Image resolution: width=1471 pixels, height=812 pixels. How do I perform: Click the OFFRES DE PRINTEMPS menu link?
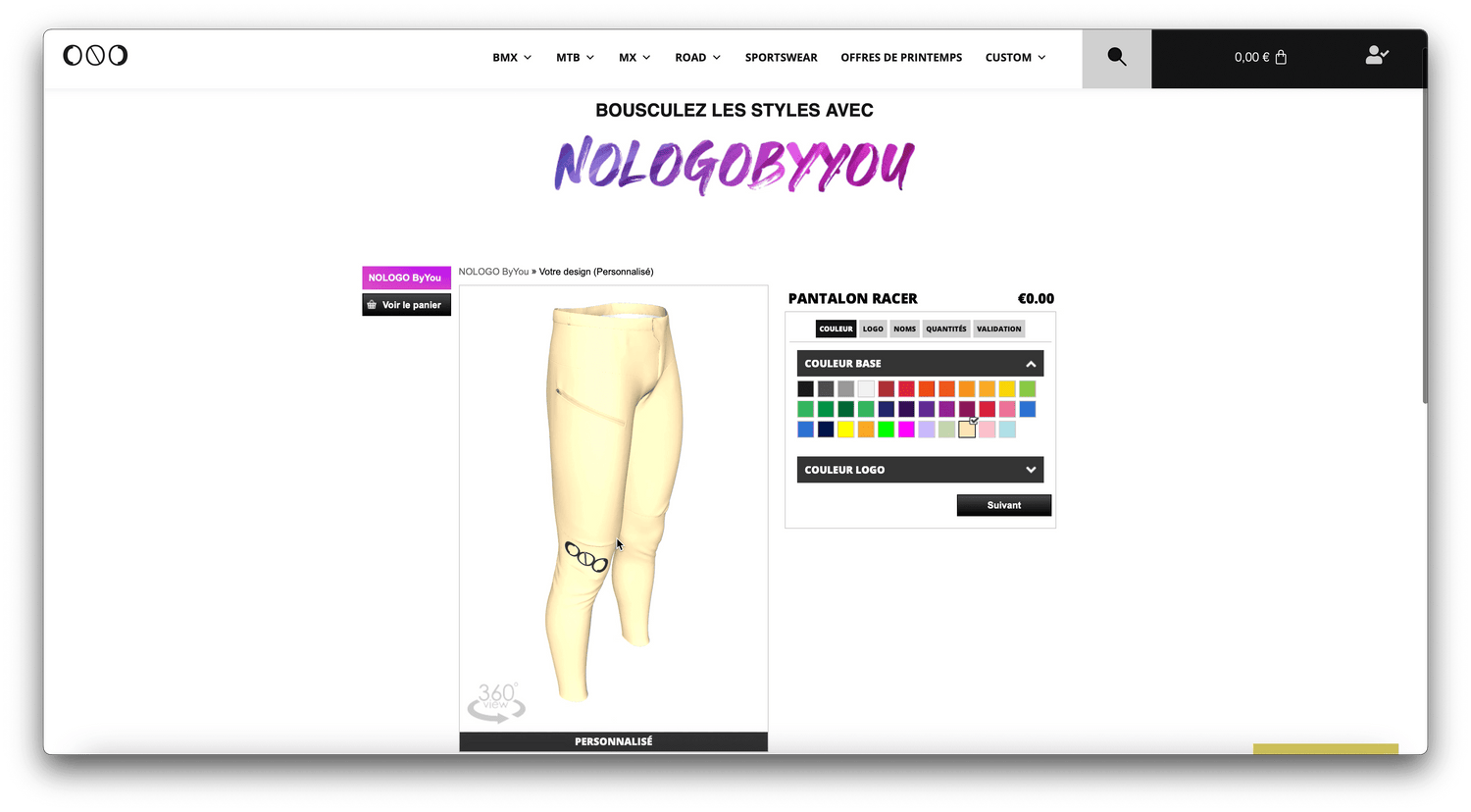click(x=901, y=57)
